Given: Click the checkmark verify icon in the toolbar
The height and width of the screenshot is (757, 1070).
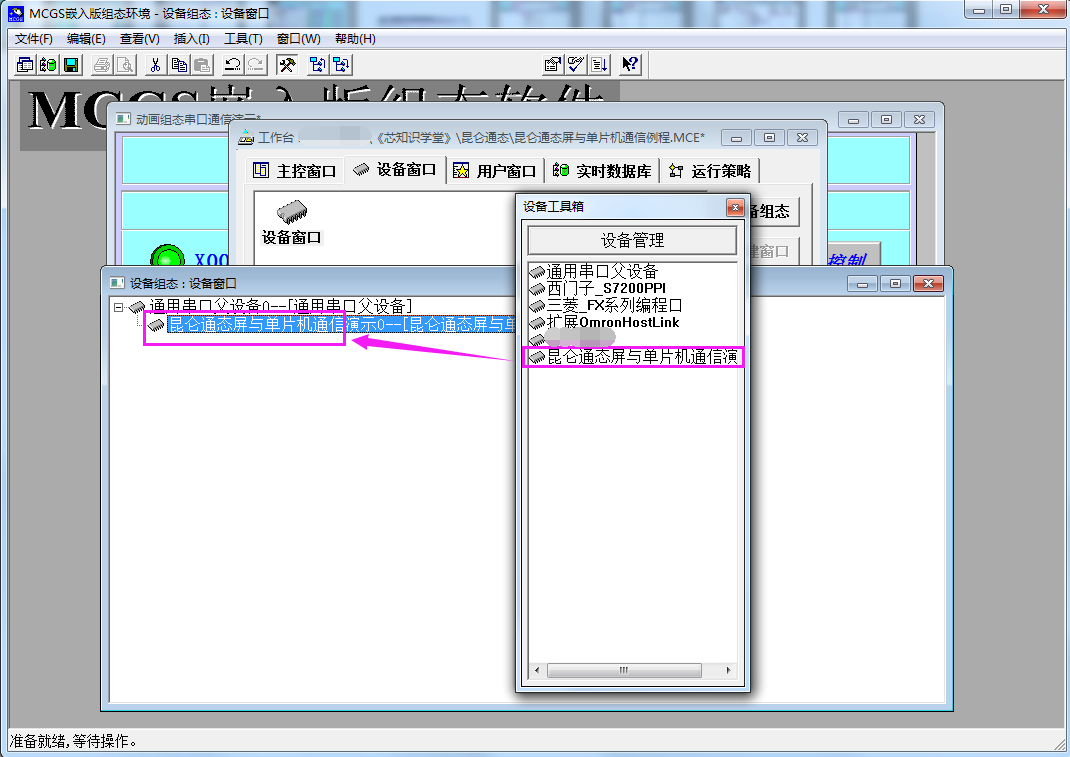Looking at the screenshot, I should click(576, 65).
